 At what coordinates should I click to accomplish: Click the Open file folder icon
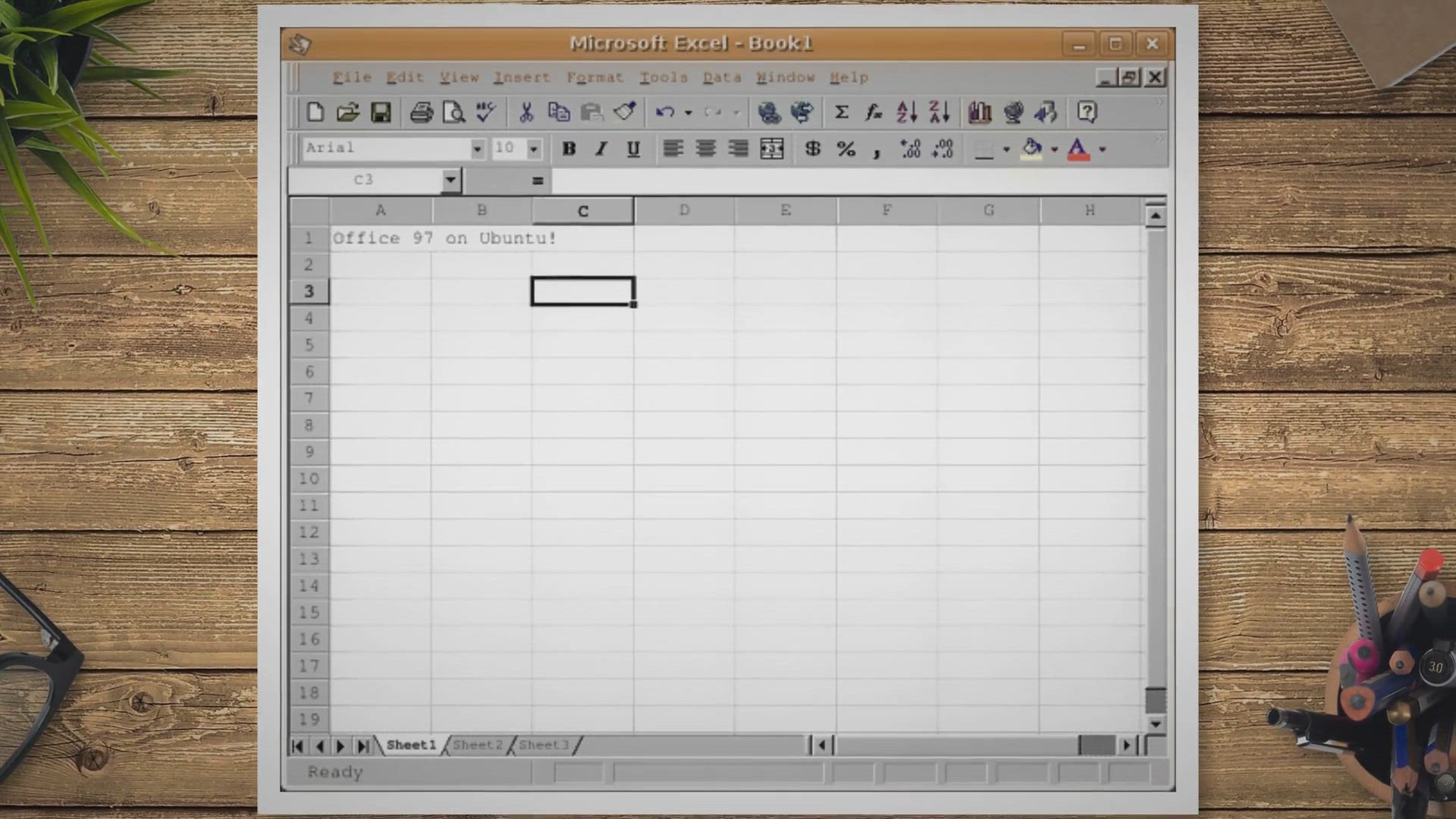tap(347, 112)
